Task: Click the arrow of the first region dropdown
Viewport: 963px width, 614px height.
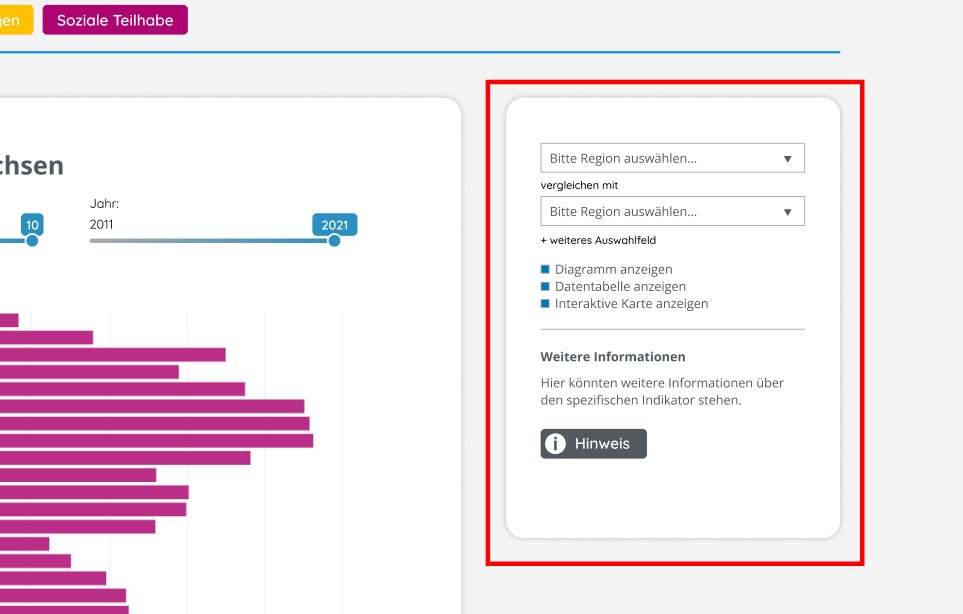Action: point(787,159)
